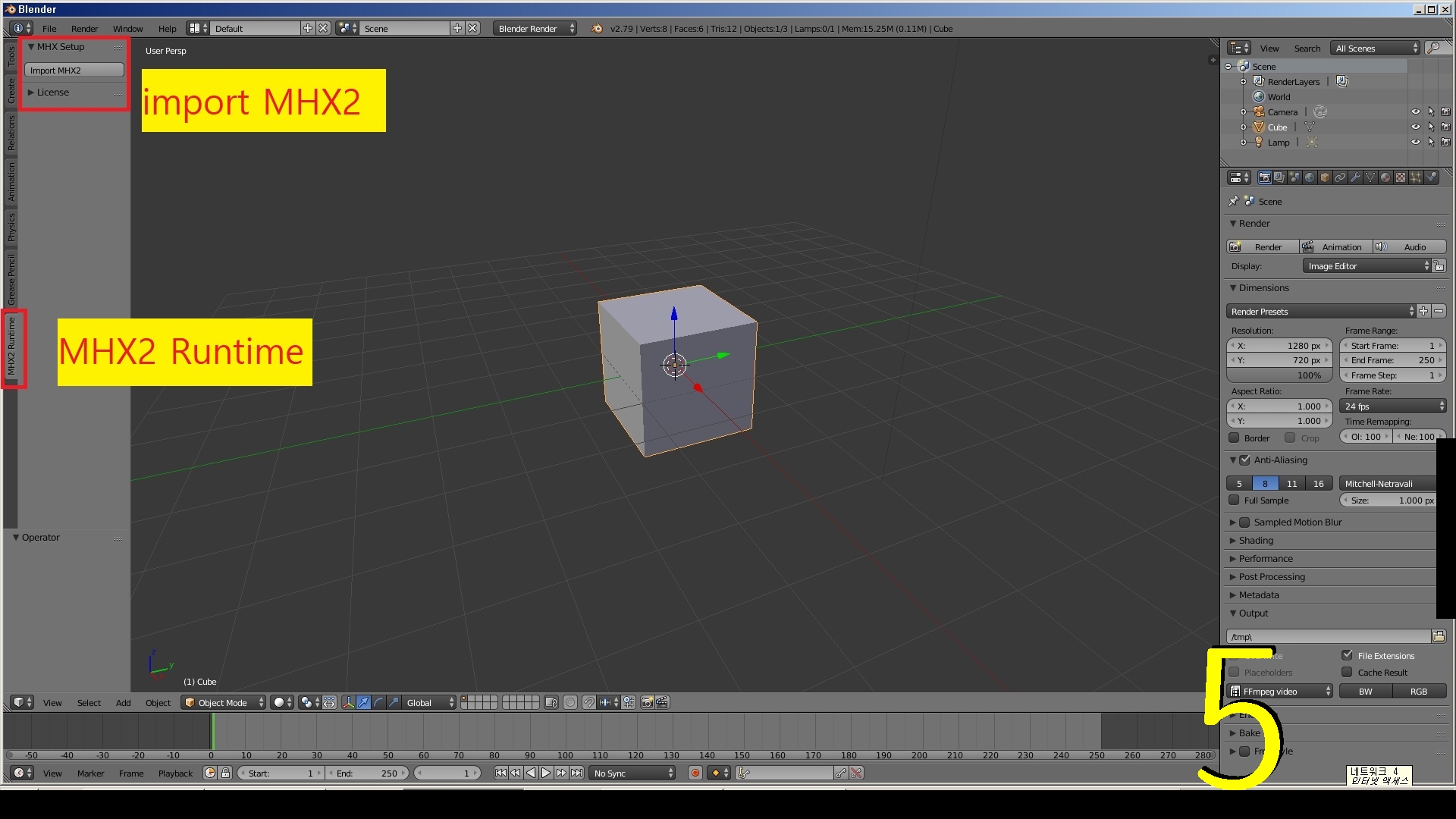Viewport: 1456px width, 819px height.
Task: Set anti-aliasing samples to 16
Action: (1318, 483)
